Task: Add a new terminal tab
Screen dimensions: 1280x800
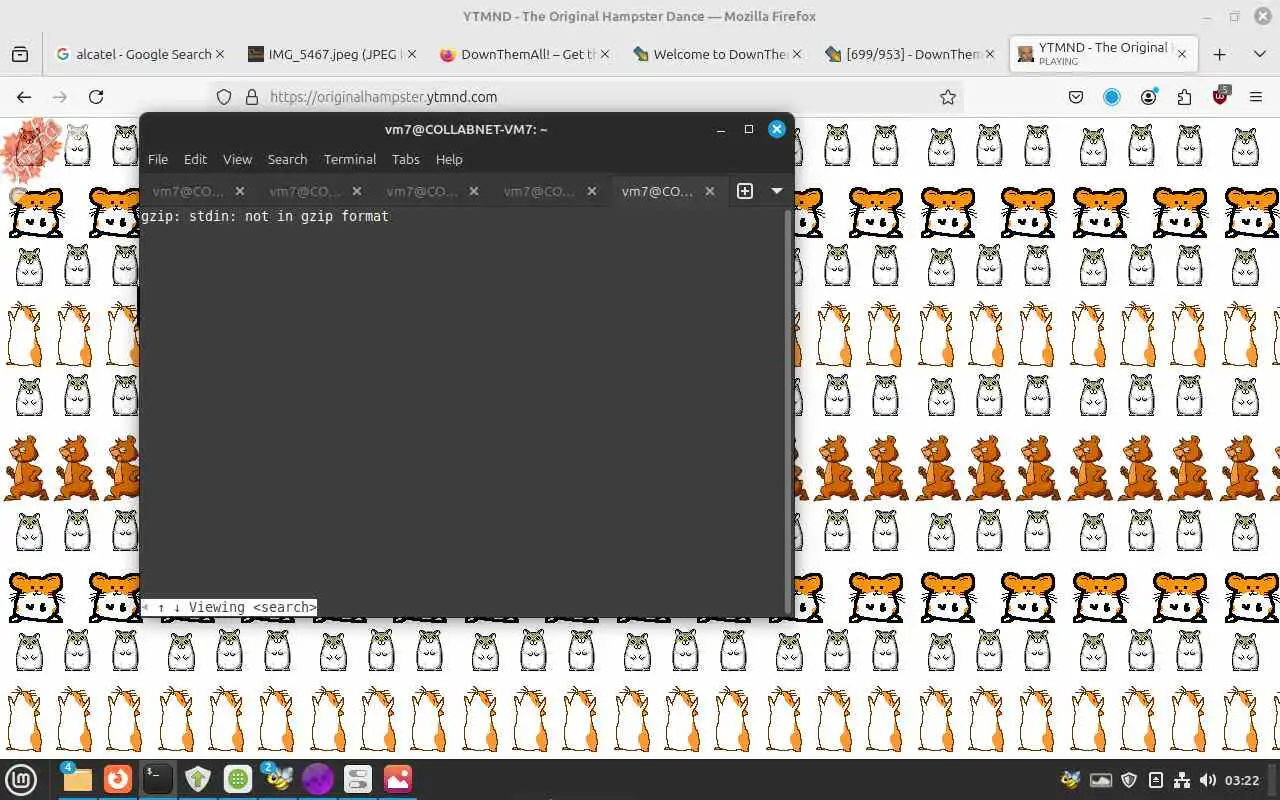Action: click(x=745, y=191)
